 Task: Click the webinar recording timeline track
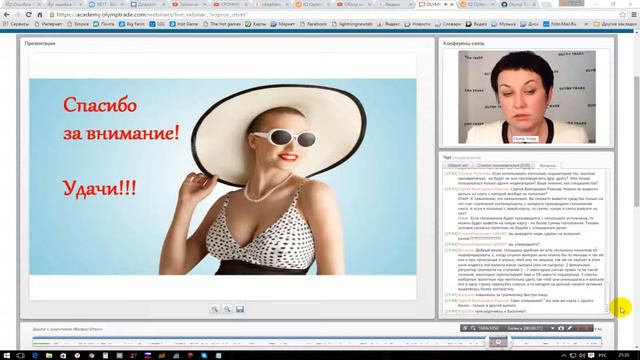click(x=317, y=342)
